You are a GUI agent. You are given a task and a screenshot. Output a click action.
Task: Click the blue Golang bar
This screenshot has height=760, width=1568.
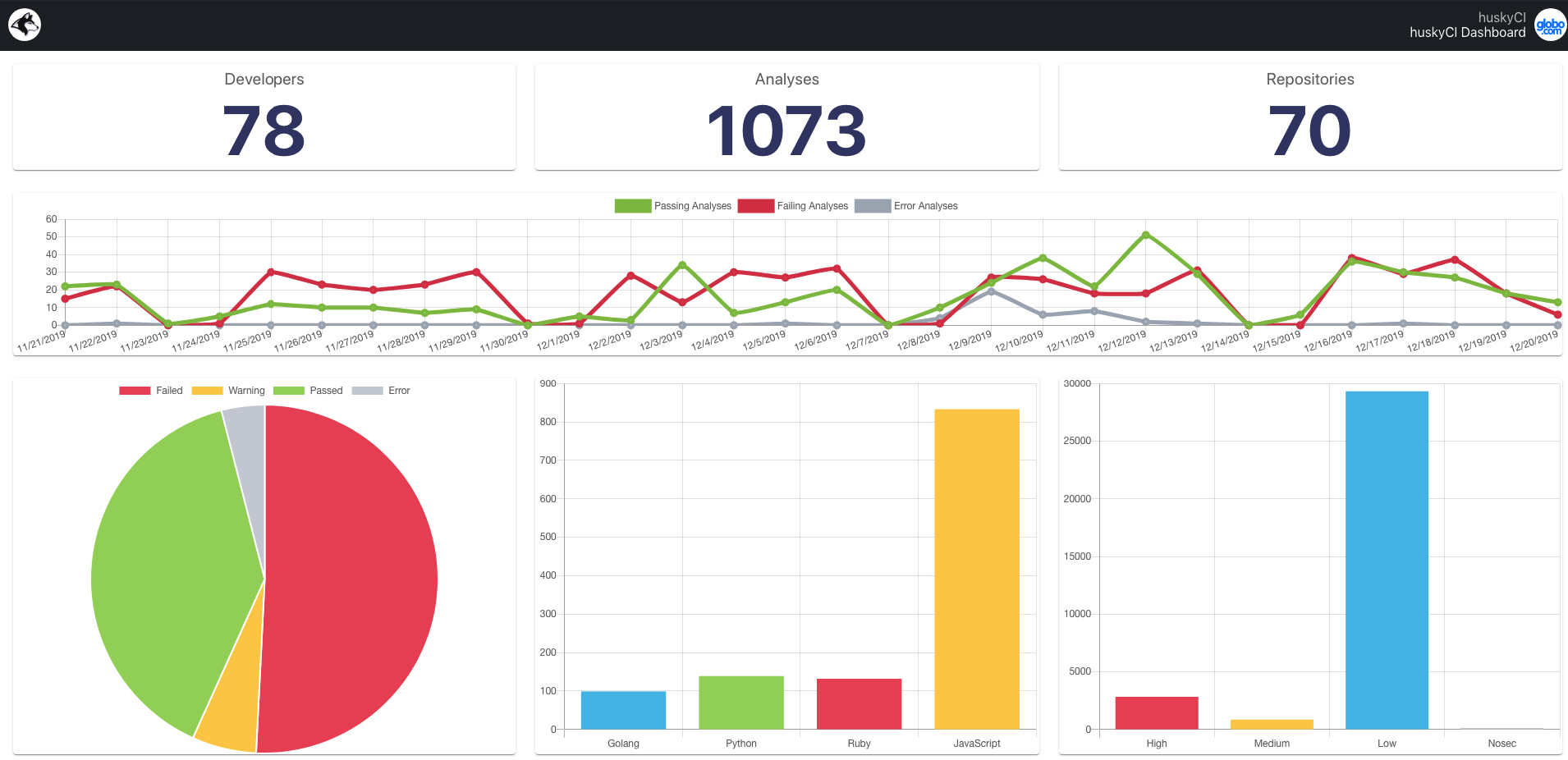click(623, 710)
